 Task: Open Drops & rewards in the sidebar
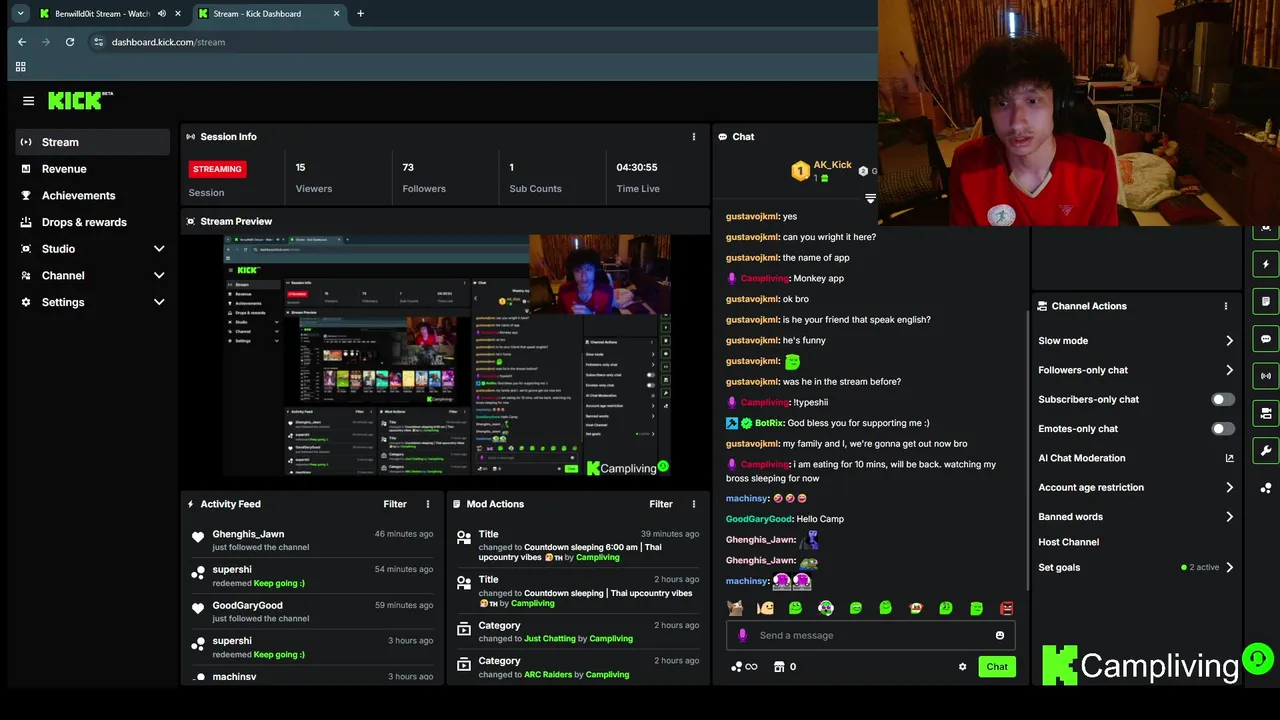coord(92,222)
